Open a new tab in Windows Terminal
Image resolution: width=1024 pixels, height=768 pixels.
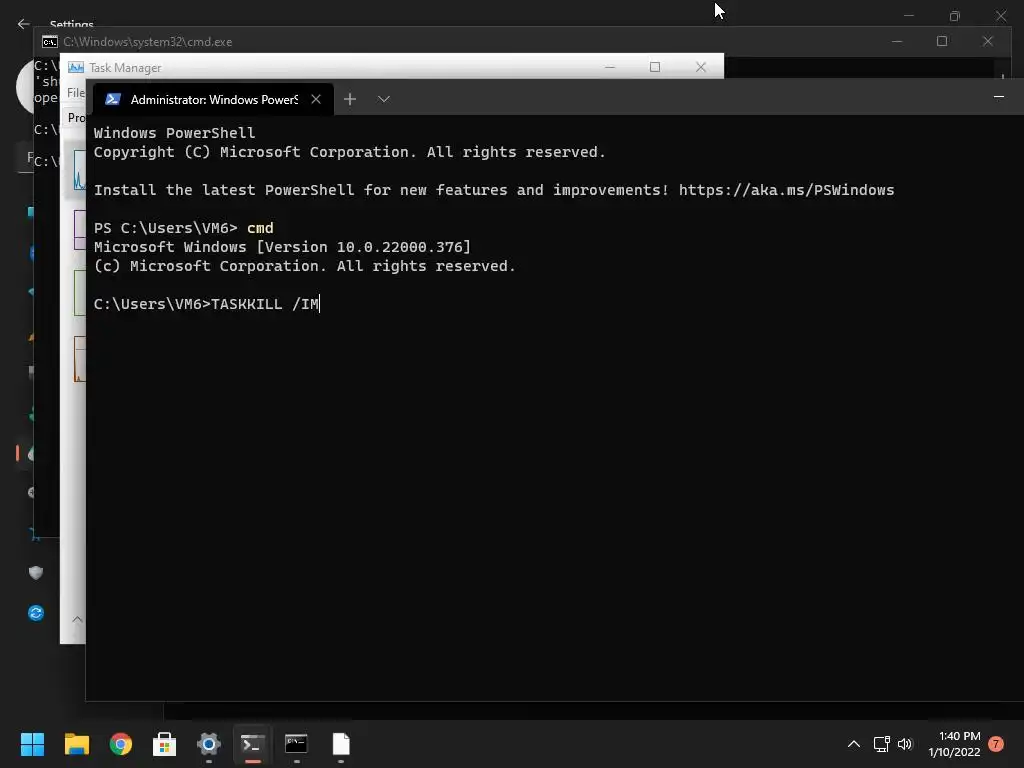(x=350, y=99)
